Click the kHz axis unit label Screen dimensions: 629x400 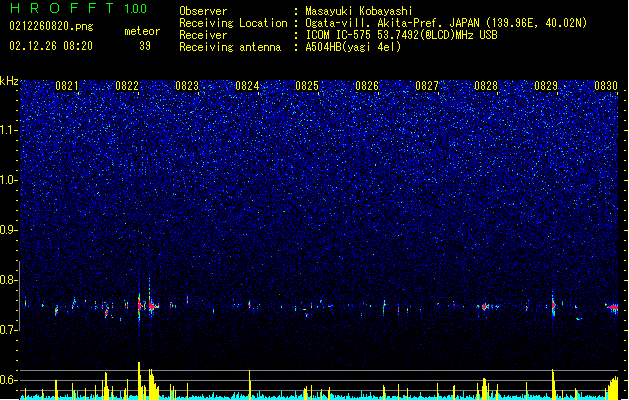pos(9,81)
